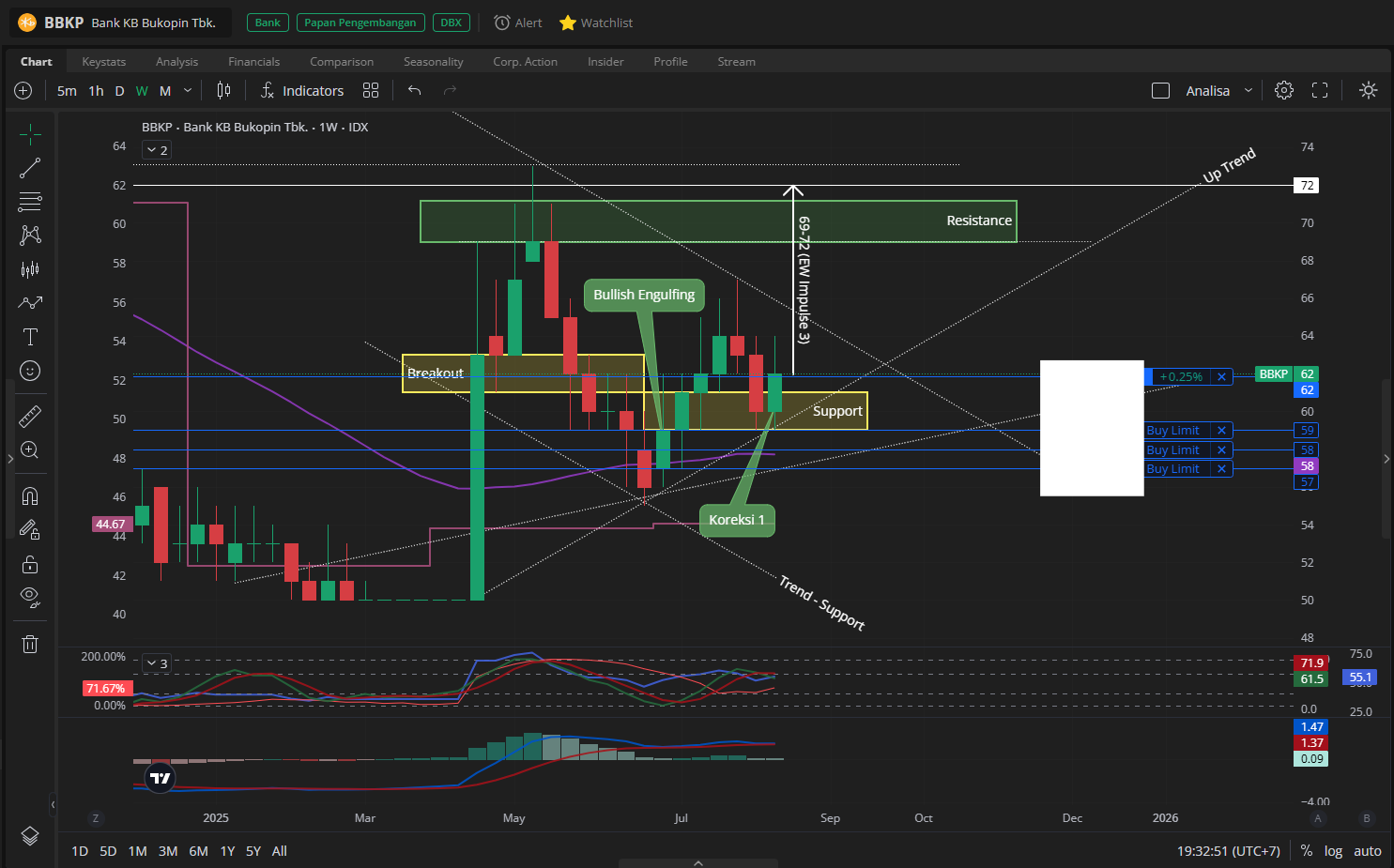Open the Comparison tab
This screenshot has height=868, width=1394.
342,61
